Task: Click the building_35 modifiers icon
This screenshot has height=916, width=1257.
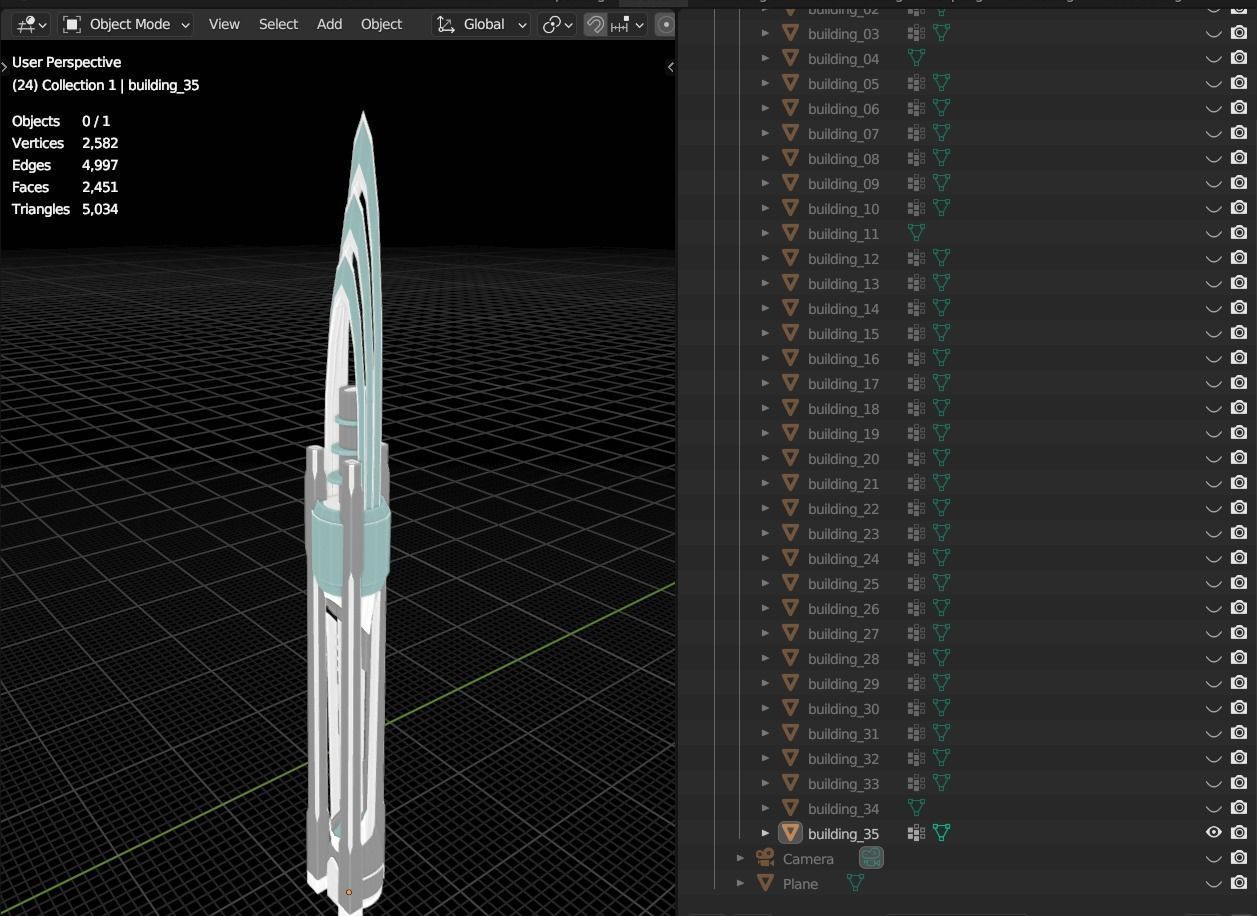Action: [916, 833]
